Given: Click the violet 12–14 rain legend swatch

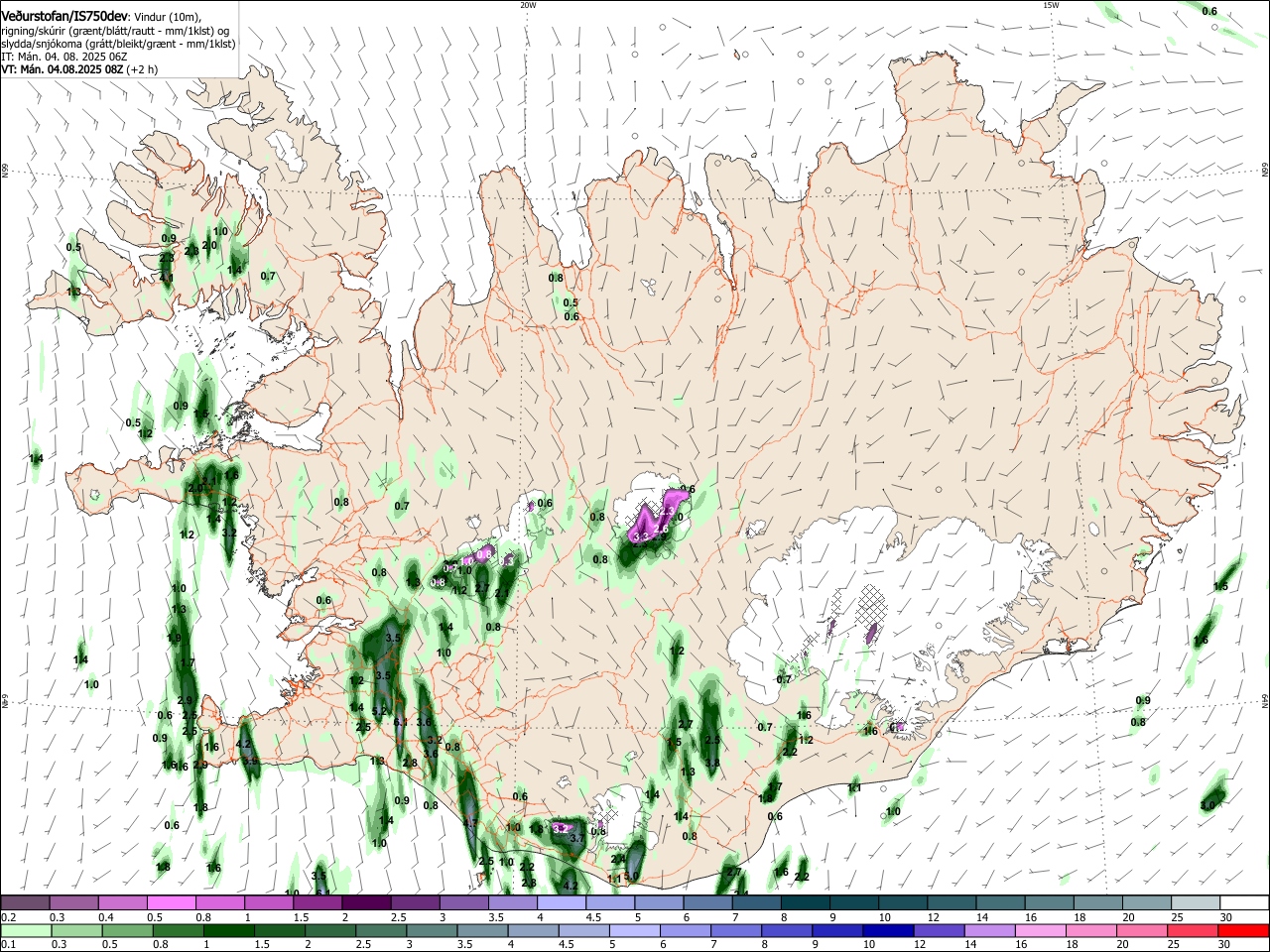Looking at the screenshot, I should [x=940, y=930].
